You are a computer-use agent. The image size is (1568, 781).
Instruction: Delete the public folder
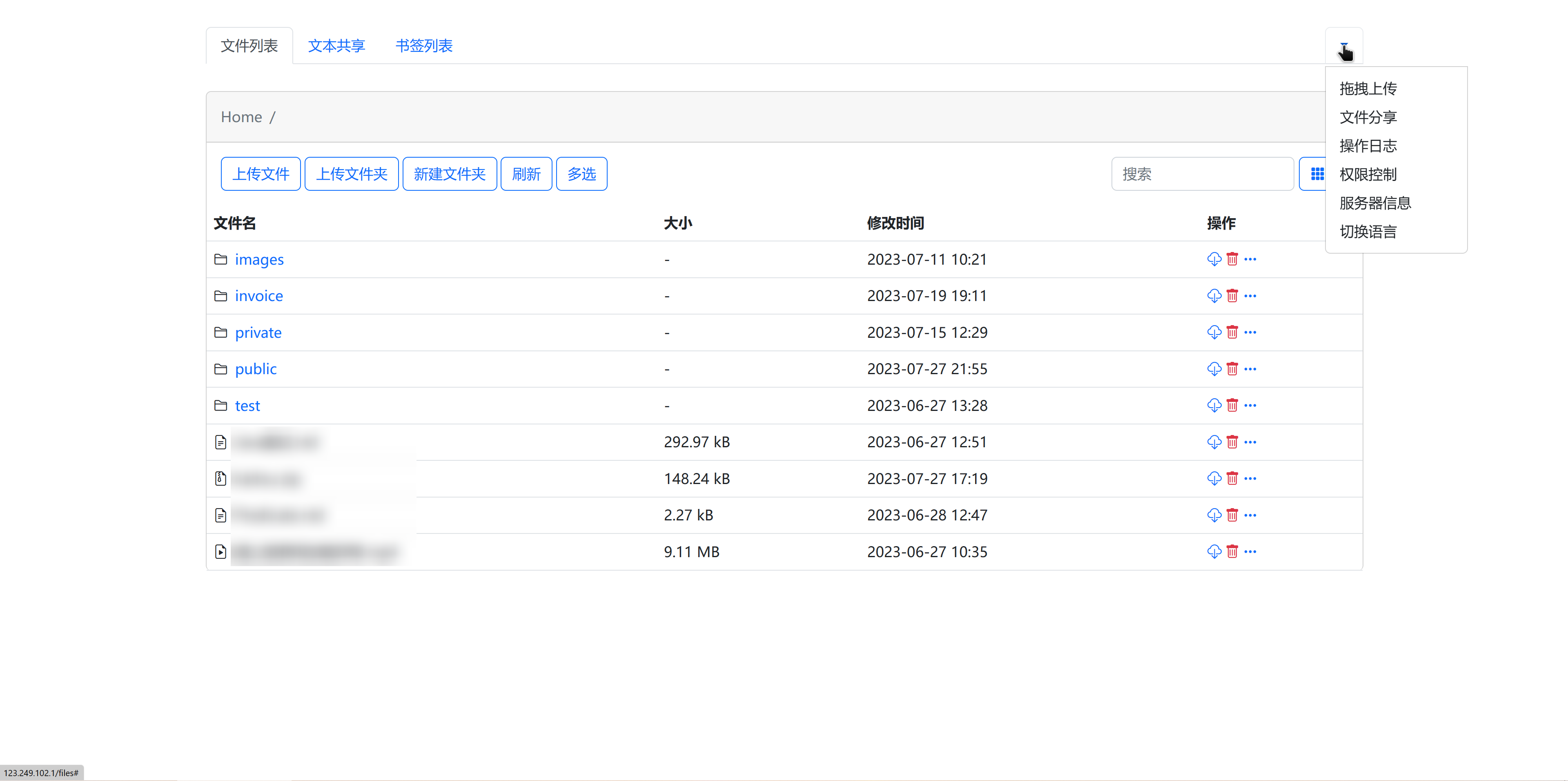[1232, 369]
